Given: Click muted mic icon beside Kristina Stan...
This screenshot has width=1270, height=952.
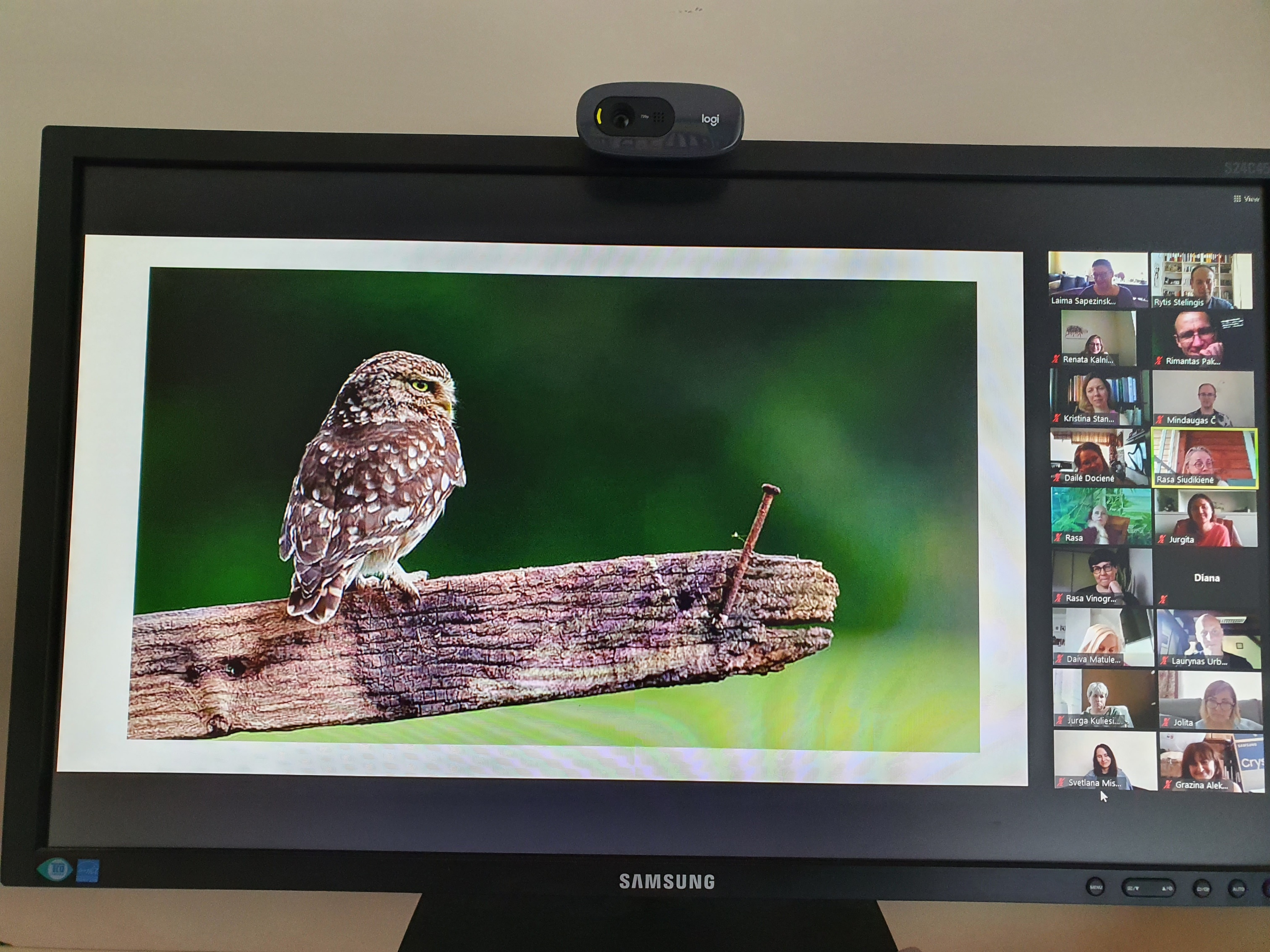Looking at the screenshot, I should coord(1056,418).
